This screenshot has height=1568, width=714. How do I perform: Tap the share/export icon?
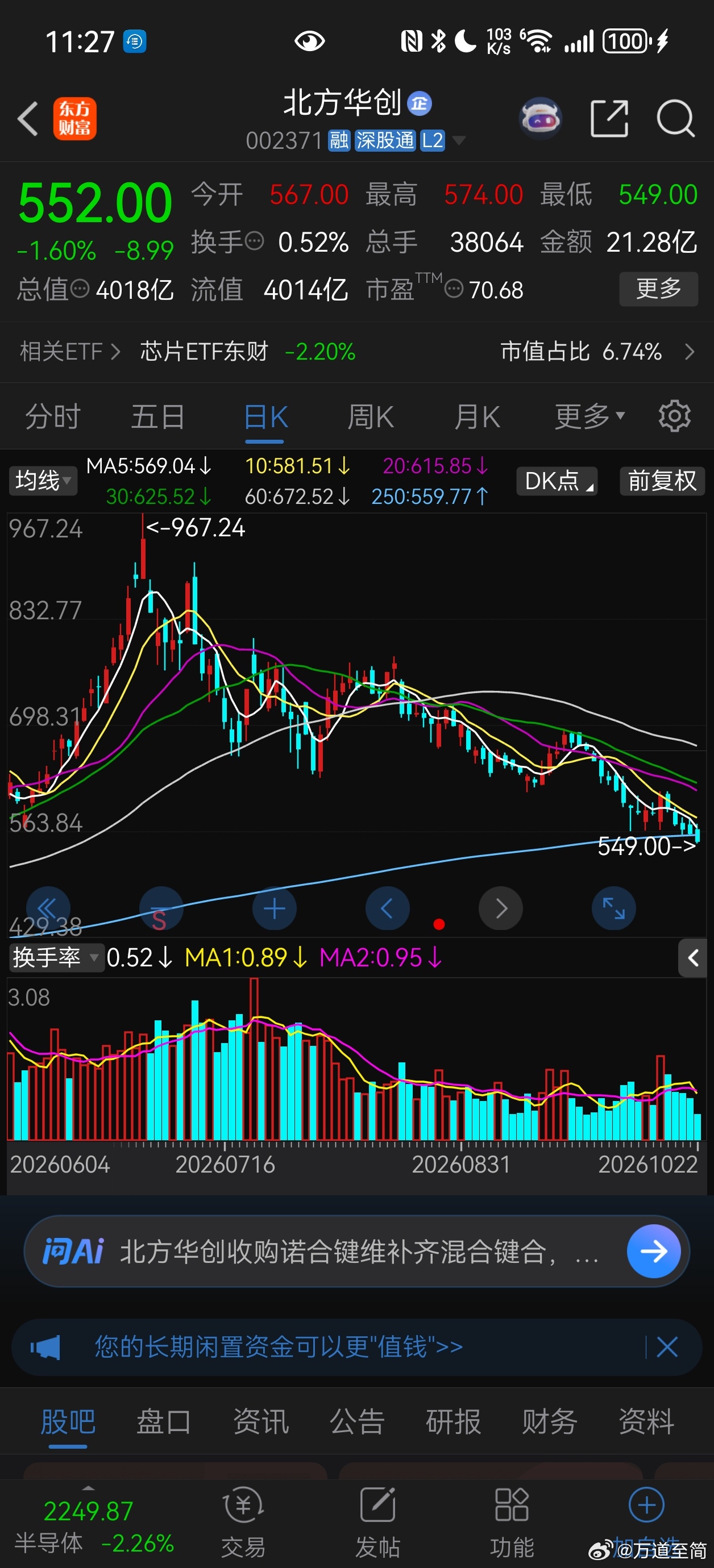click(x=609, y=118)
